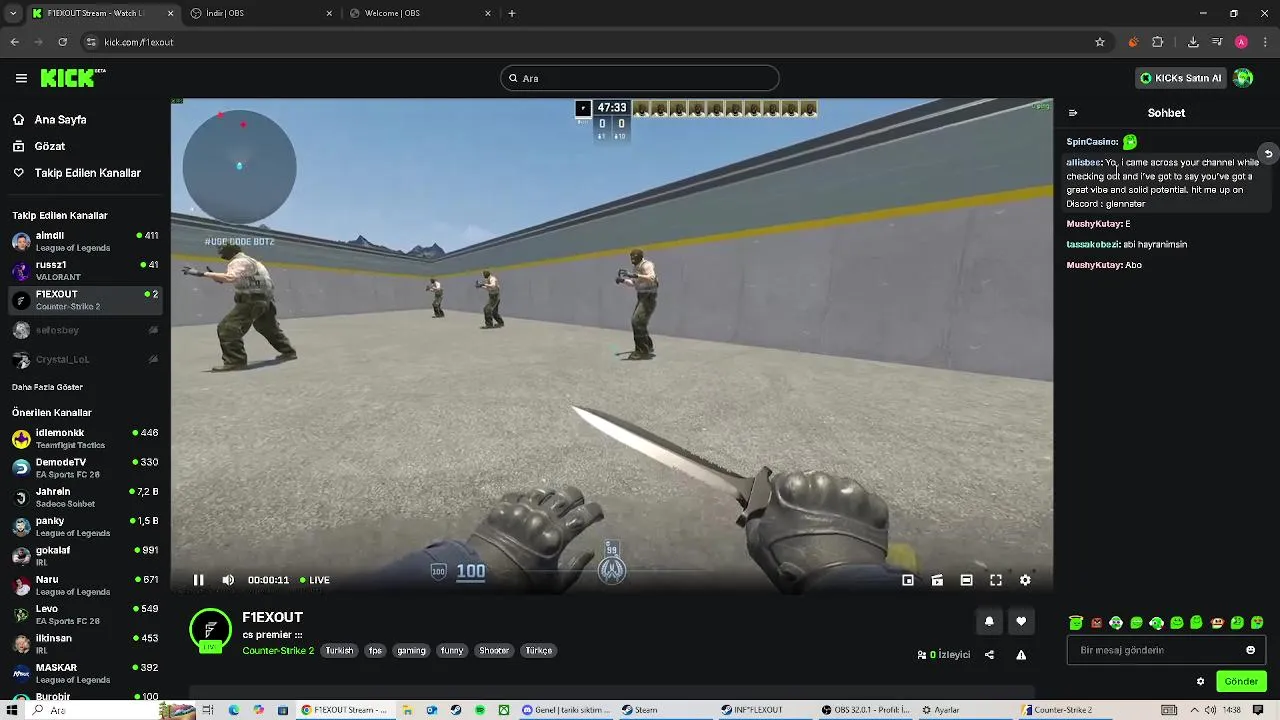The image size is (1280, 720).
Task: Click the heart follow button
Action: click(x=1021, y=621)
